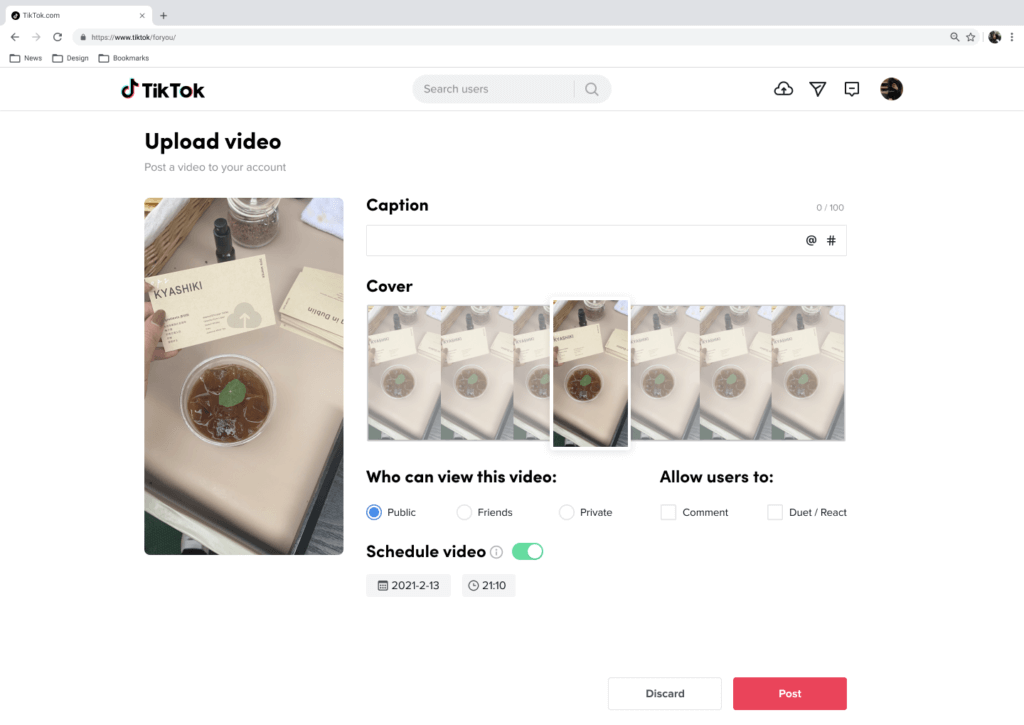This screenshot has height=725, width=1024.
Task: Open the 2021-2-13 date picker
Action: (408, 585)
